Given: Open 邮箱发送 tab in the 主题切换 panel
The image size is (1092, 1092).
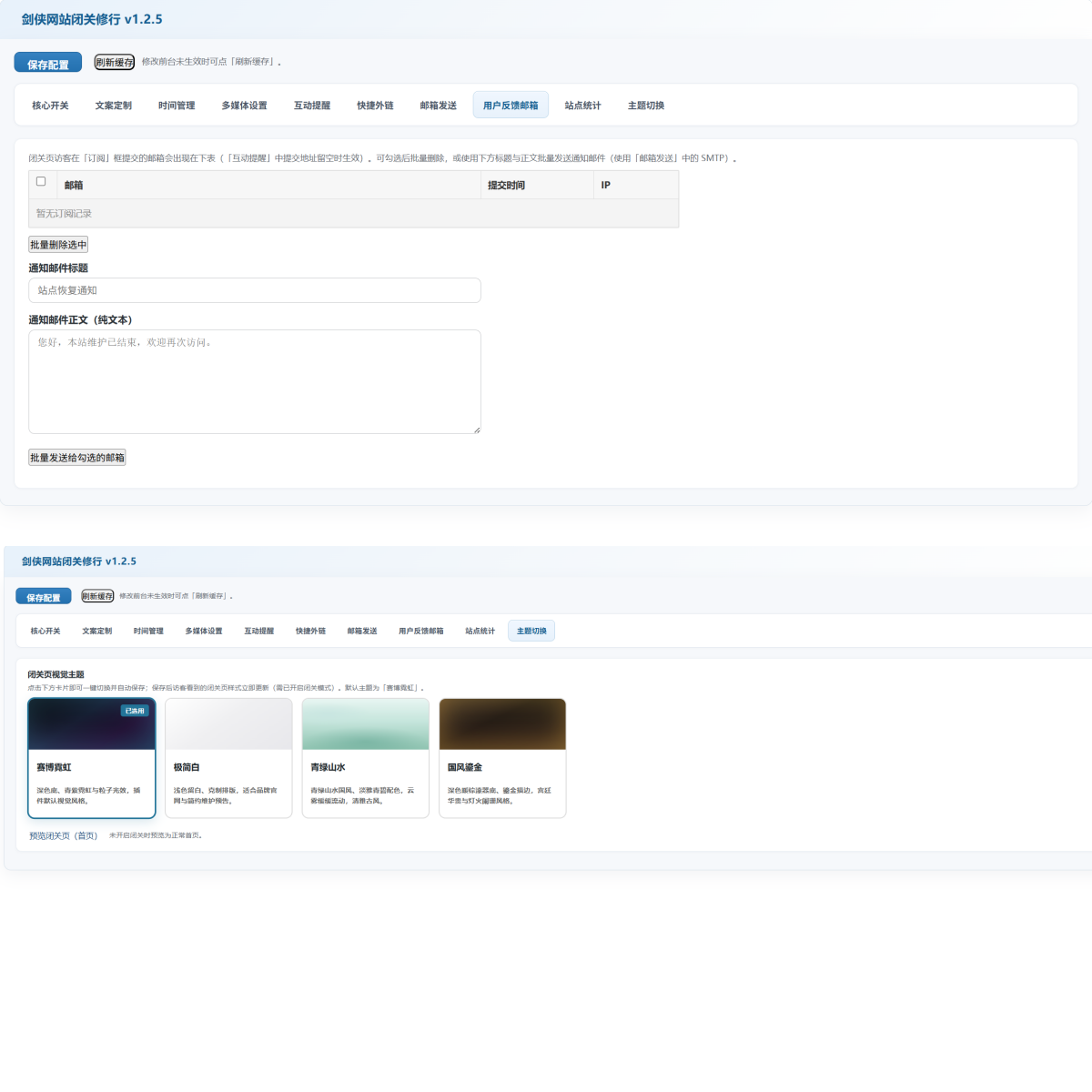Looking at the screenshot, I should click(x=362, y=632).
